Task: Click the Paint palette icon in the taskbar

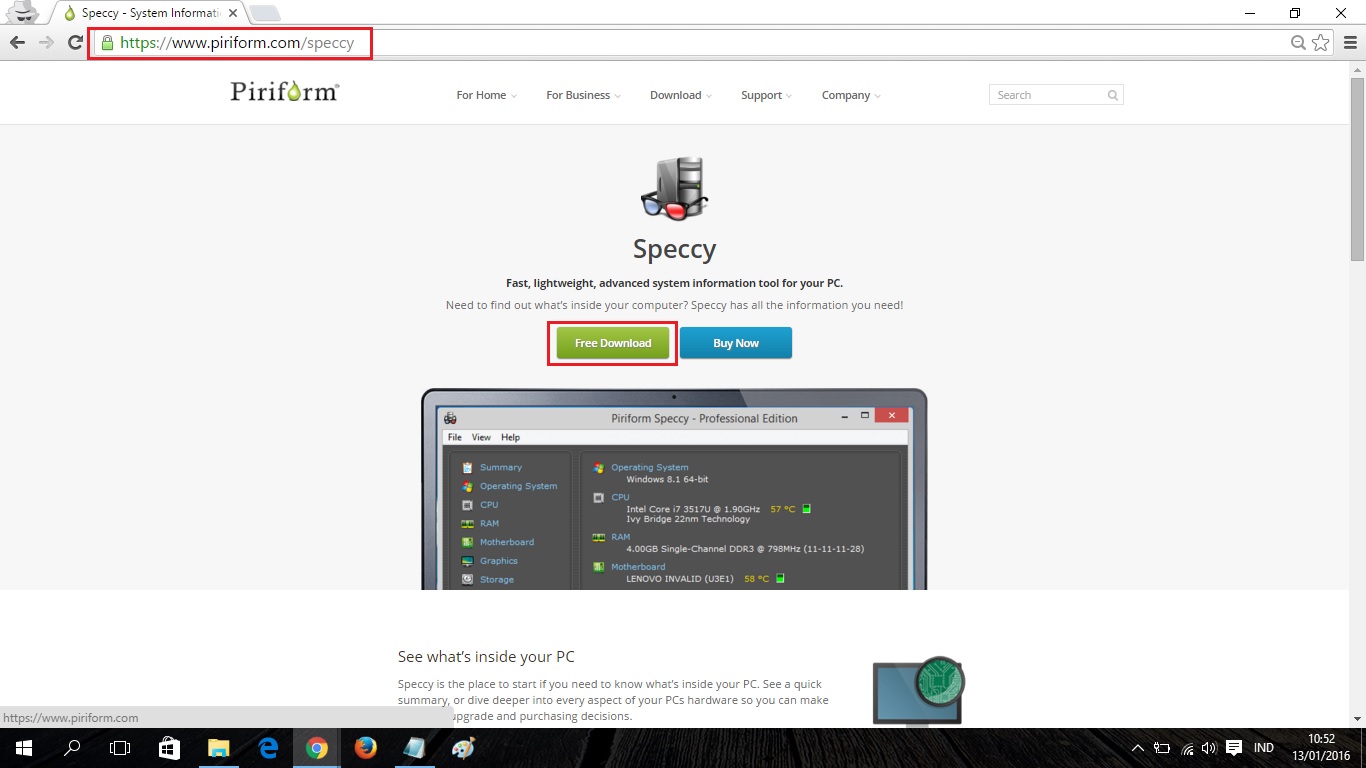Action: (x=463, y=748)
